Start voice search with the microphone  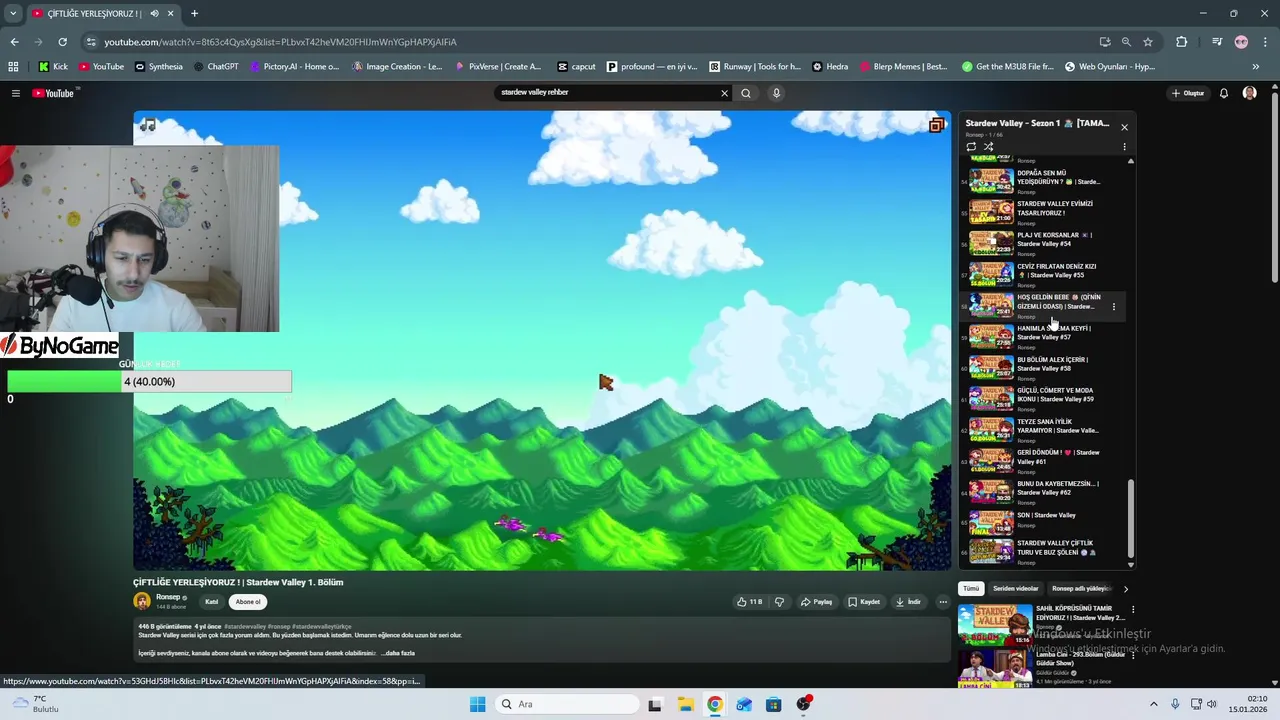pos(776,93)
